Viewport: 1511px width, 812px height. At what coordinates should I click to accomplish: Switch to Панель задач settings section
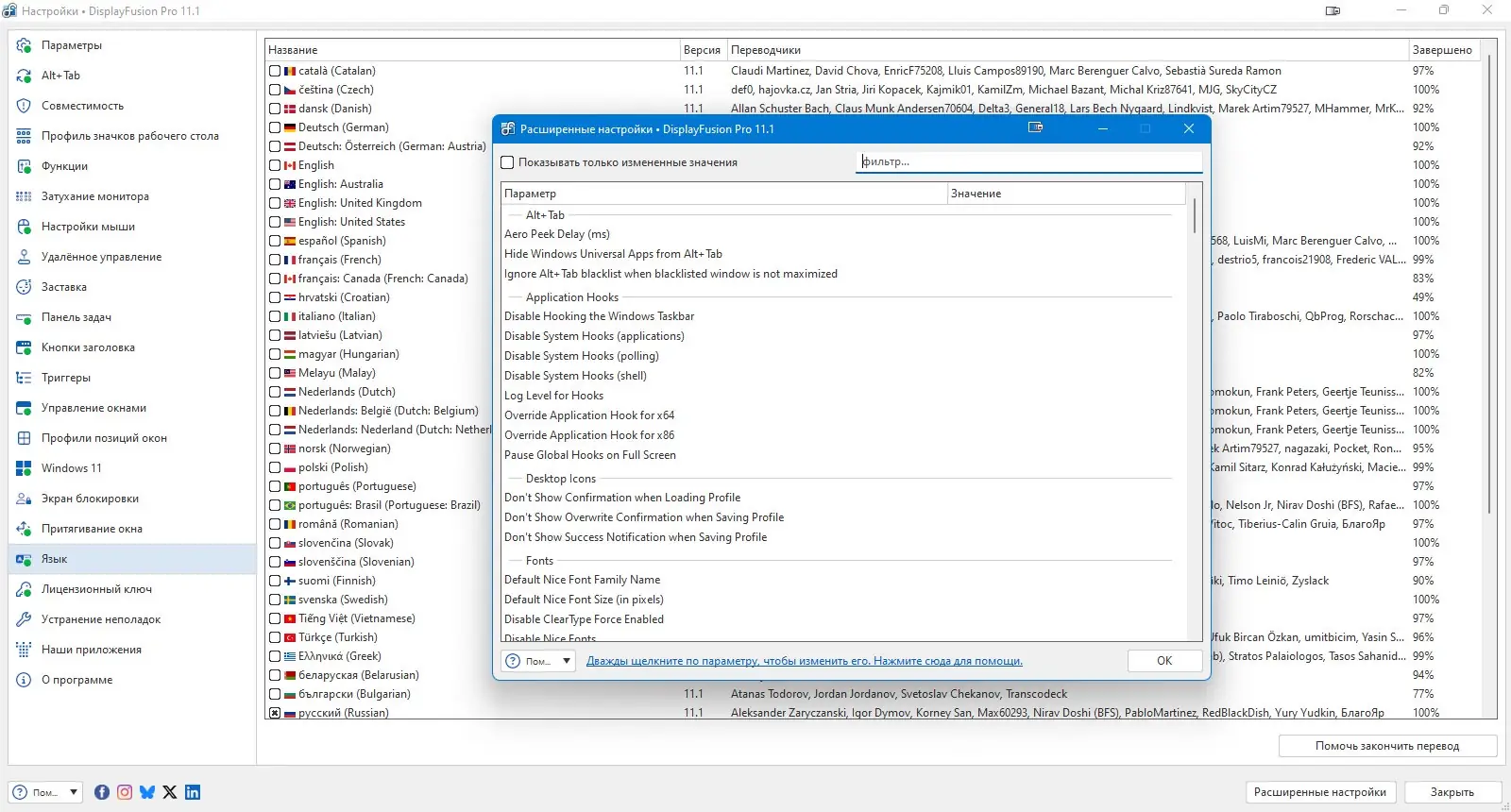pos(76,317)
